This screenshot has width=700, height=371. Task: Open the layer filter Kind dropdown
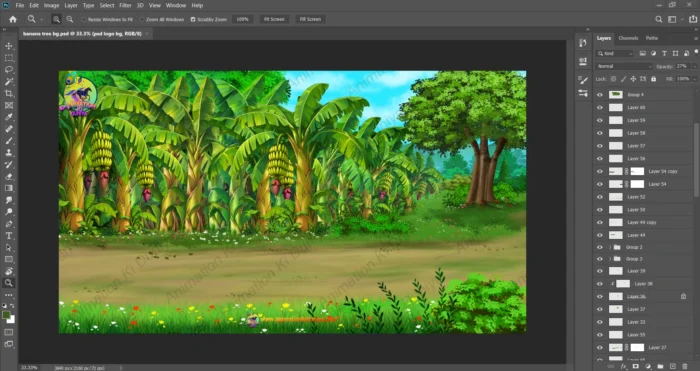point(615,54)
